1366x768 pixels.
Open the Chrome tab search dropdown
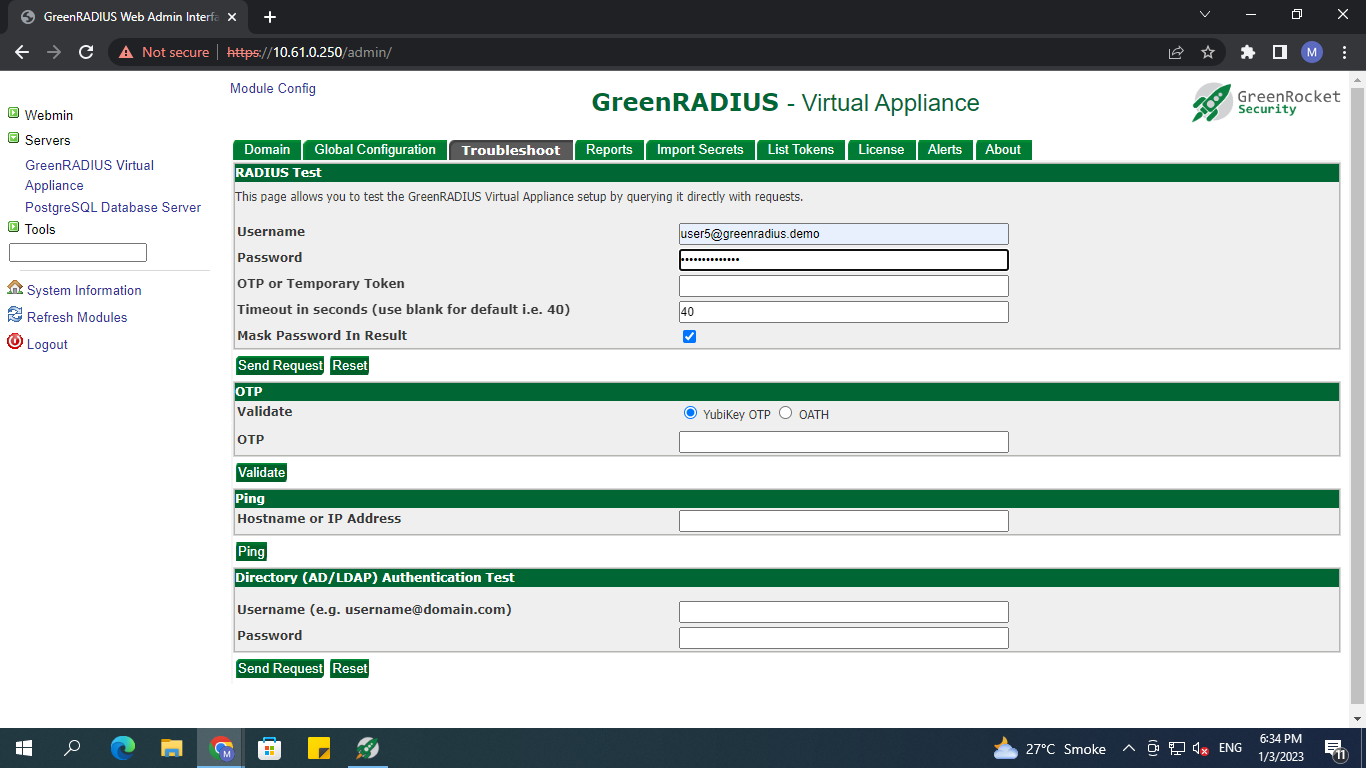(x=1204, y=15)
